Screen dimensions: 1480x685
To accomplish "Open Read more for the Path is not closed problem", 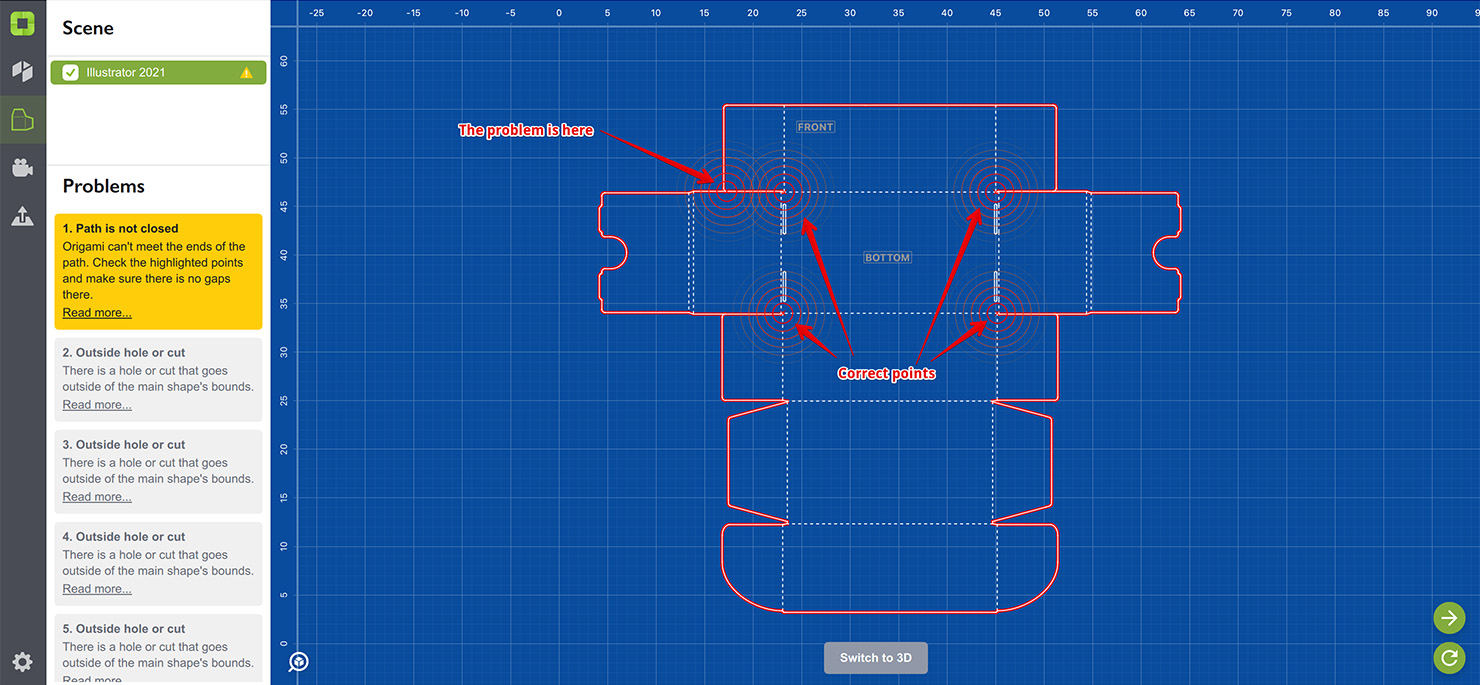I will (x=96, y=312).
